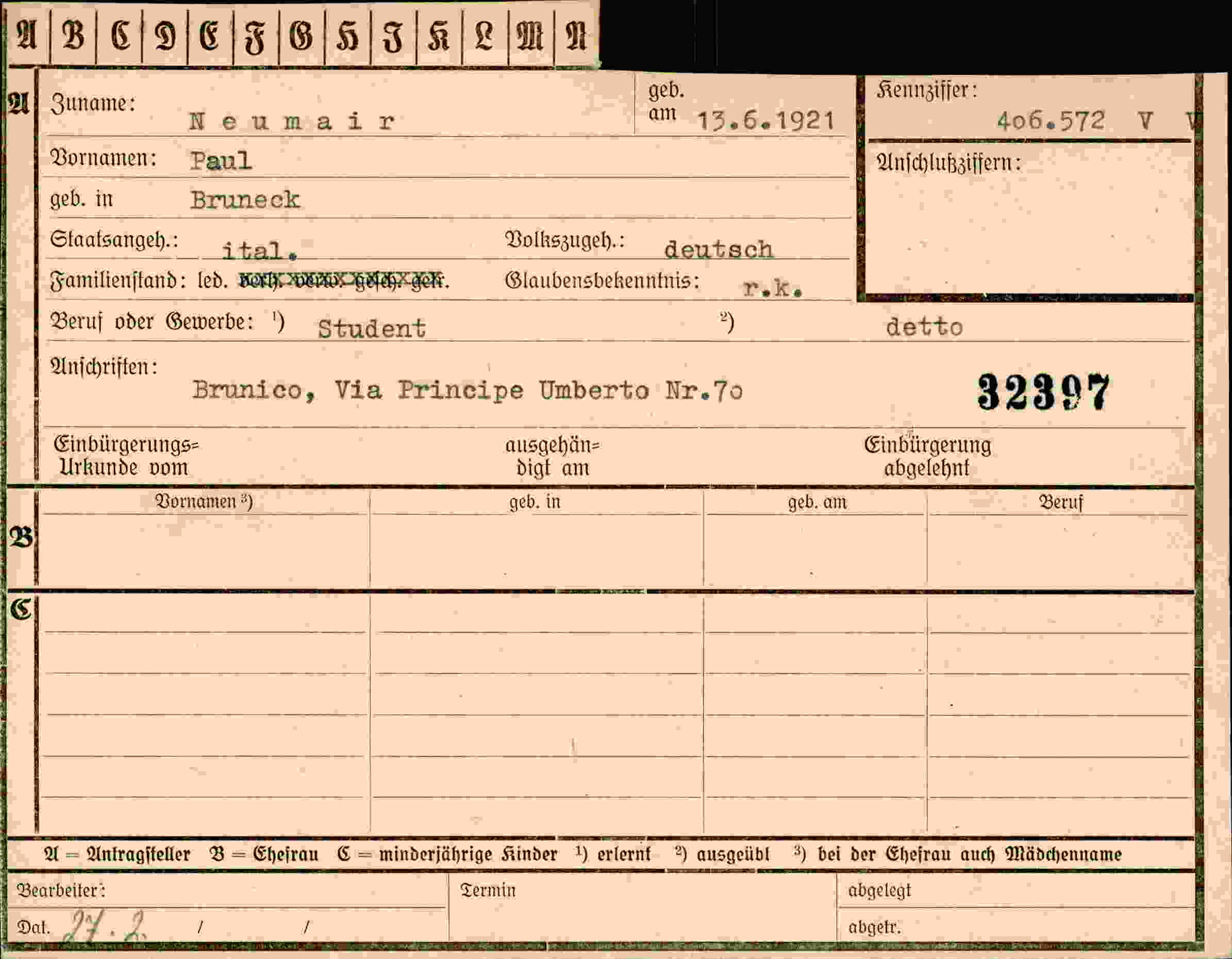Click the footnote '1) erlernt'

pyautogui.click(x=614, y=854)
